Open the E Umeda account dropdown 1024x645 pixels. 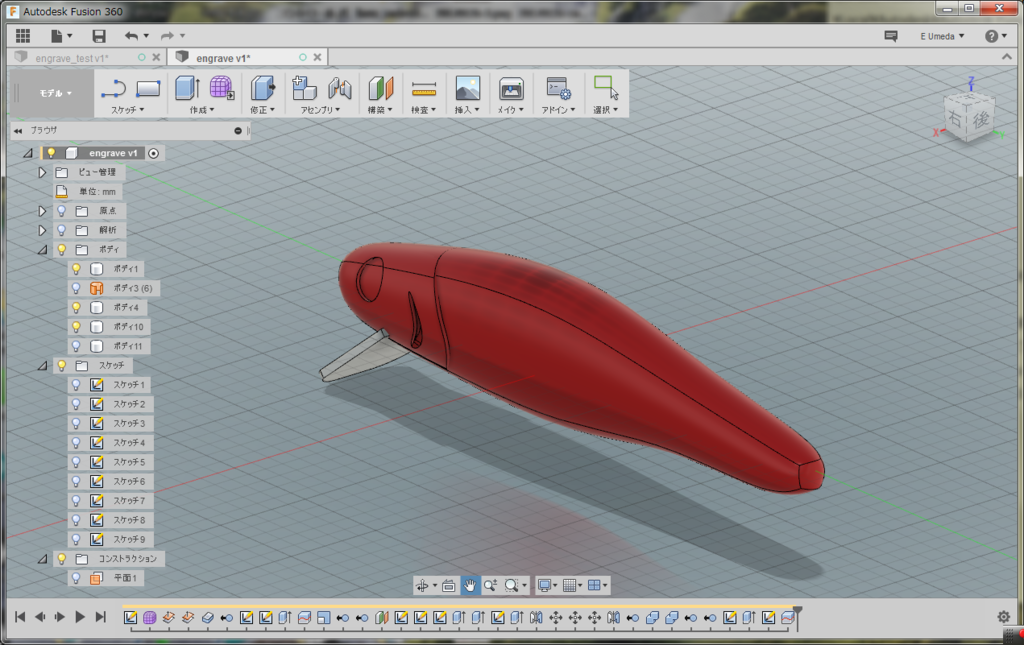[x=942, y=37]
